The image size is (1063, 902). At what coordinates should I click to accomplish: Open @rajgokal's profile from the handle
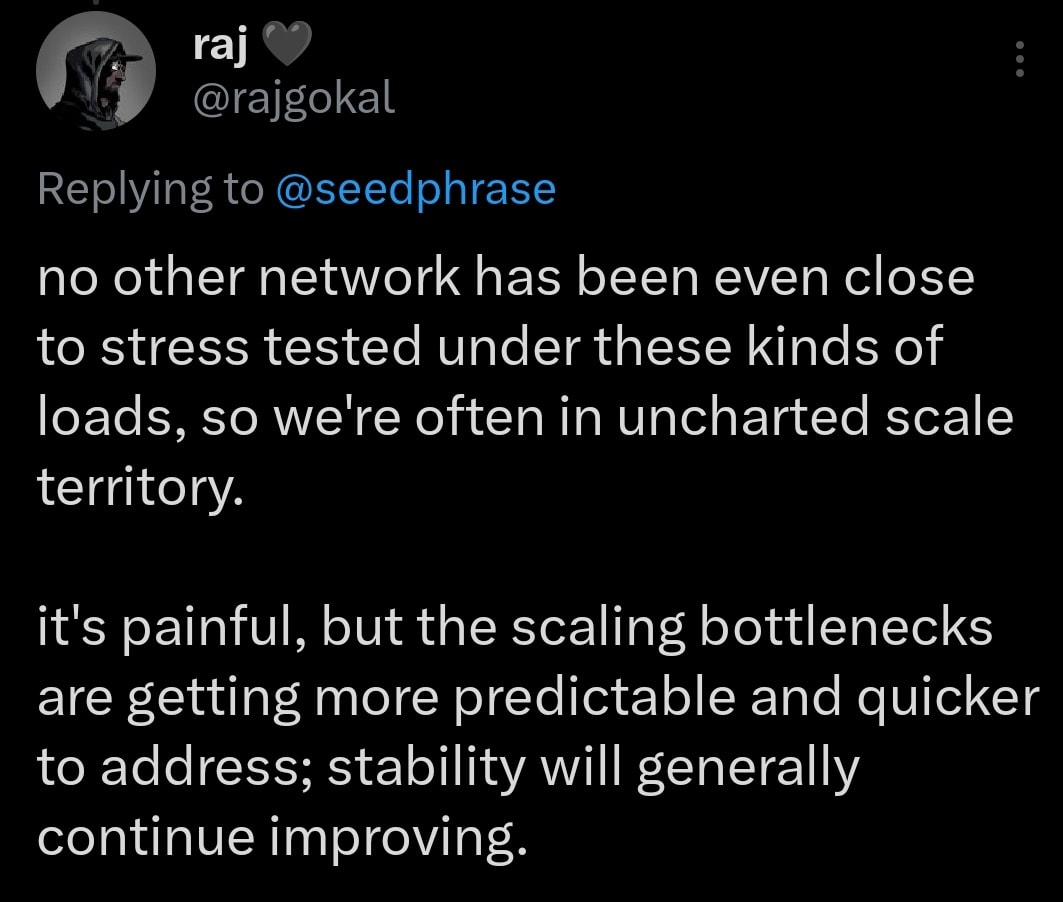[x=295, y=98]
